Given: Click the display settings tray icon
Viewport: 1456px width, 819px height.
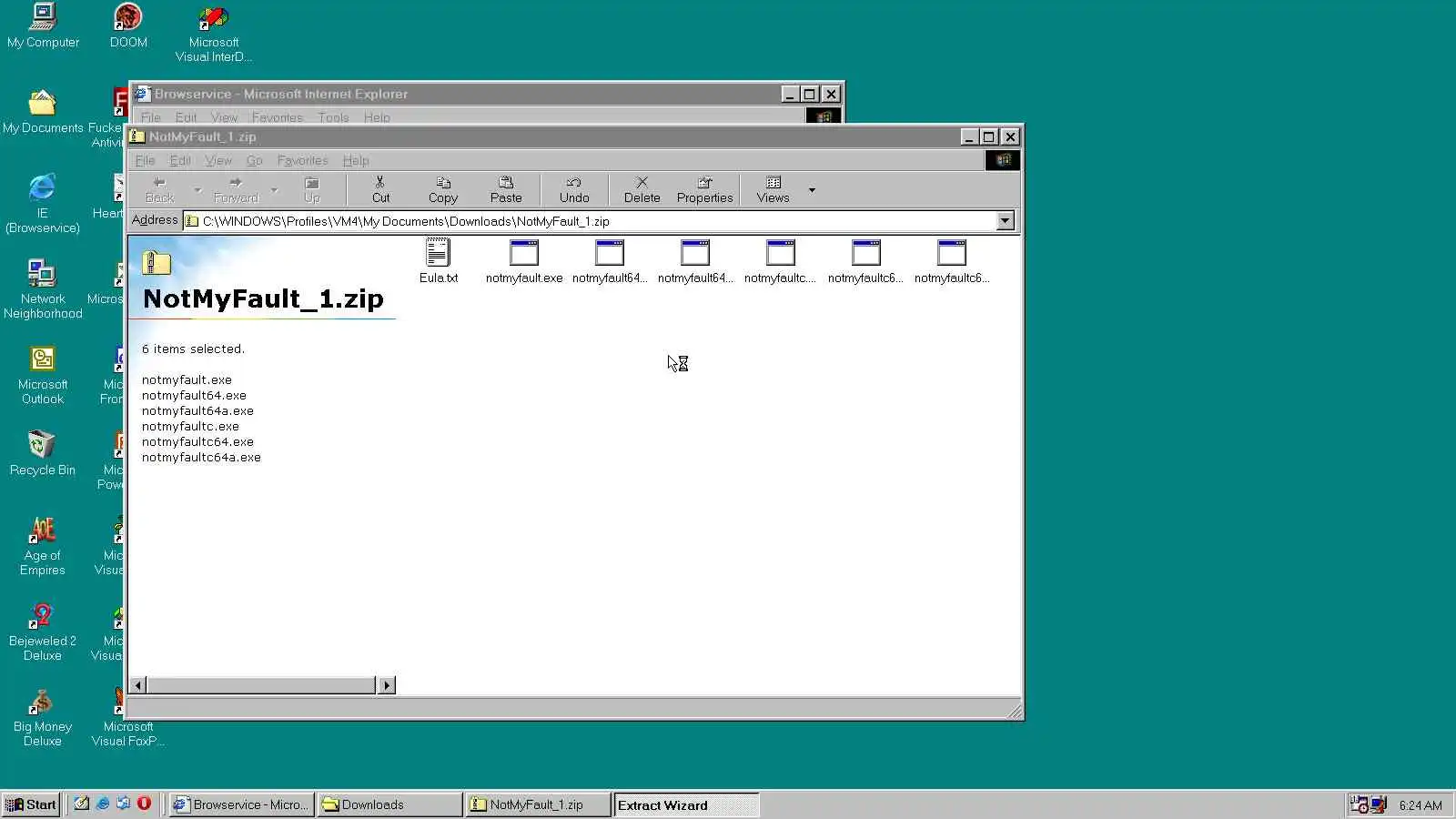Looking at the screenshot, I should click(1379, 804).
